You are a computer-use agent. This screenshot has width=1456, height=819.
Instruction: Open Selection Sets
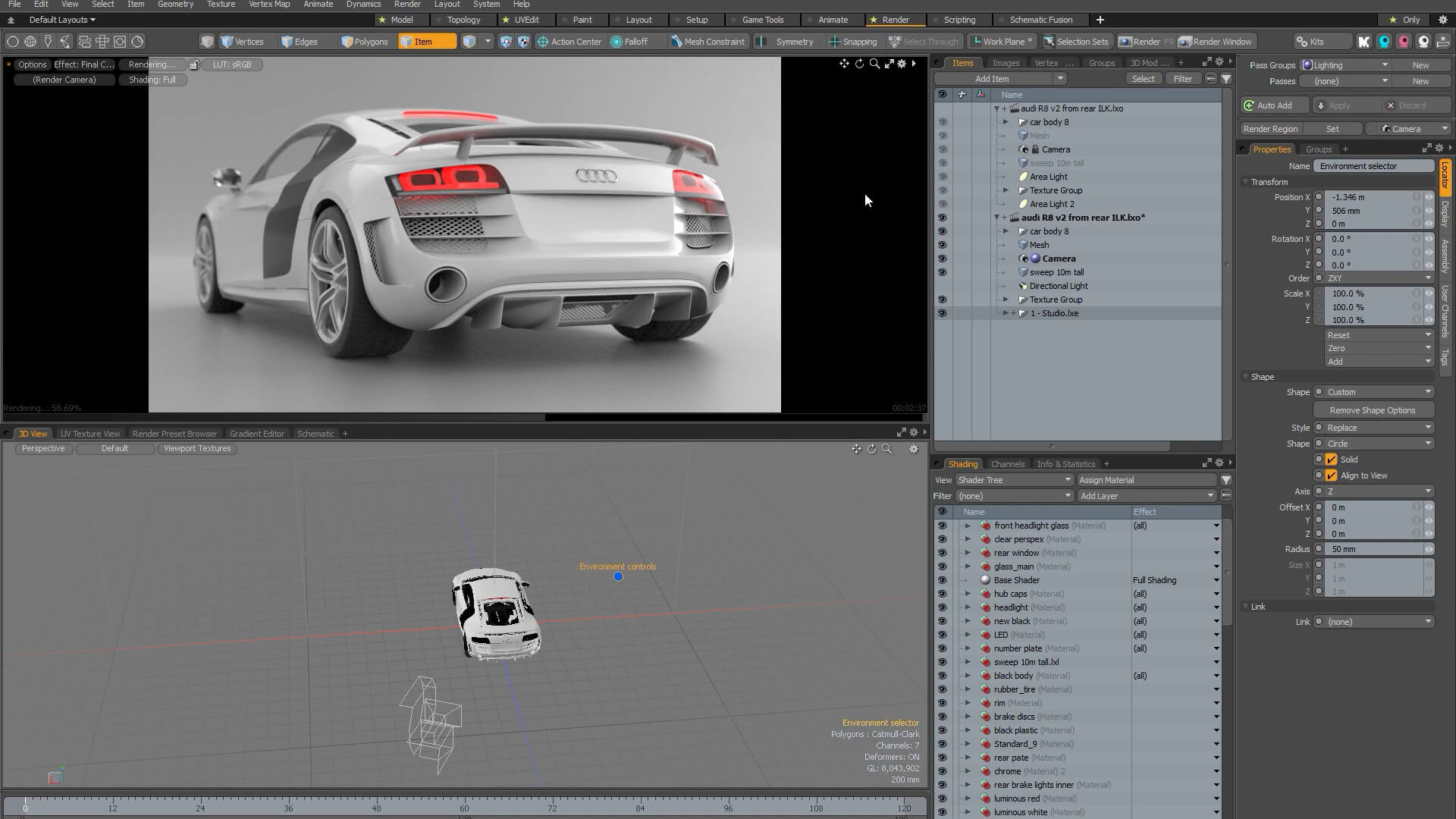click(1076, 42)
